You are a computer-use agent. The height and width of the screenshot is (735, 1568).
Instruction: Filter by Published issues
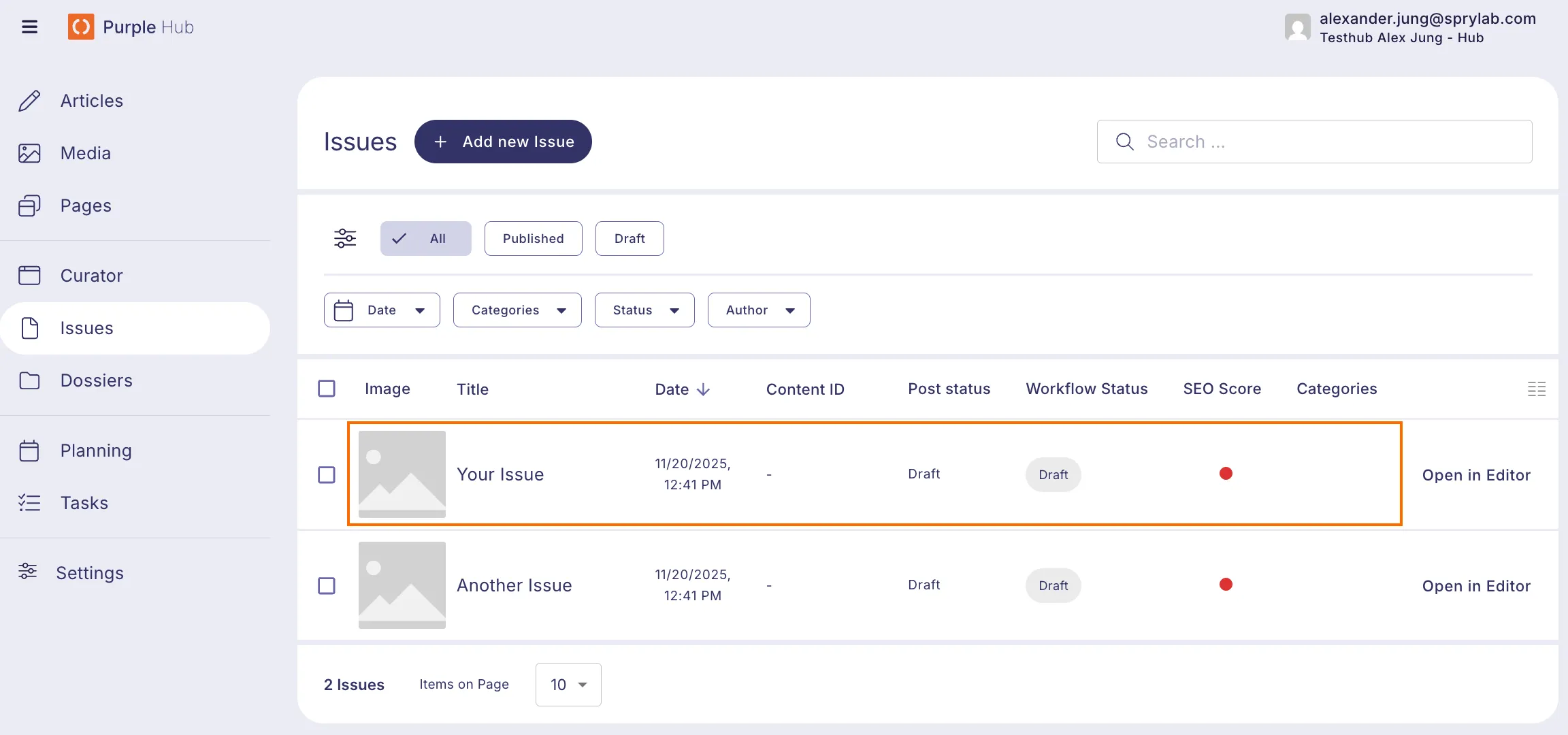coord(533,238)
